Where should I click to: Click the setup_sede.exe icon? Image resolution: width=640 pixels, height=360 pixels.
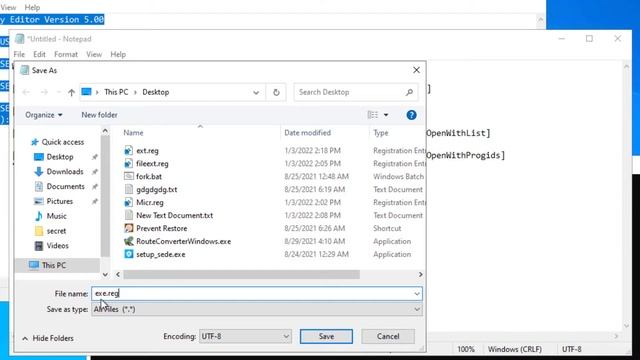[129, 254]
